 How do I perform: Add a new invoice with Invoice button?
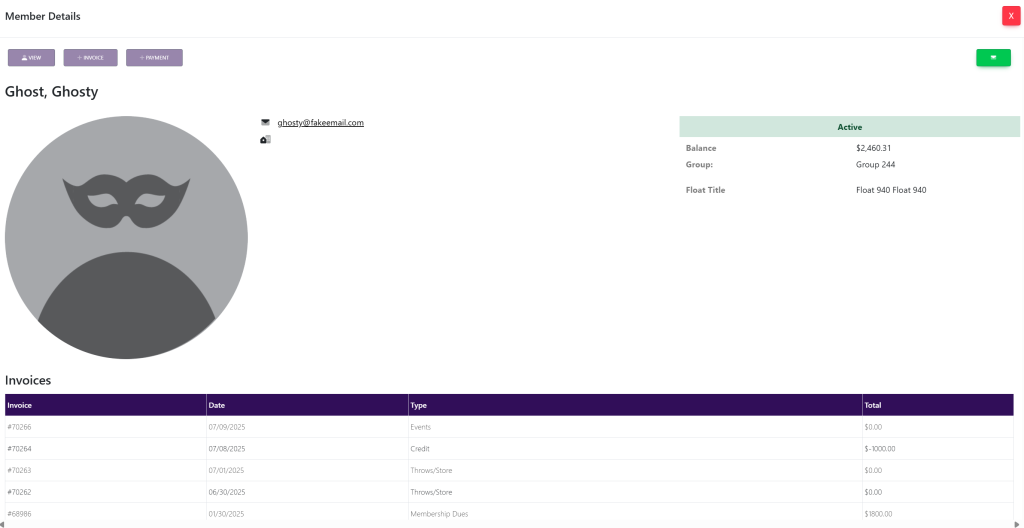click(90, 58)
